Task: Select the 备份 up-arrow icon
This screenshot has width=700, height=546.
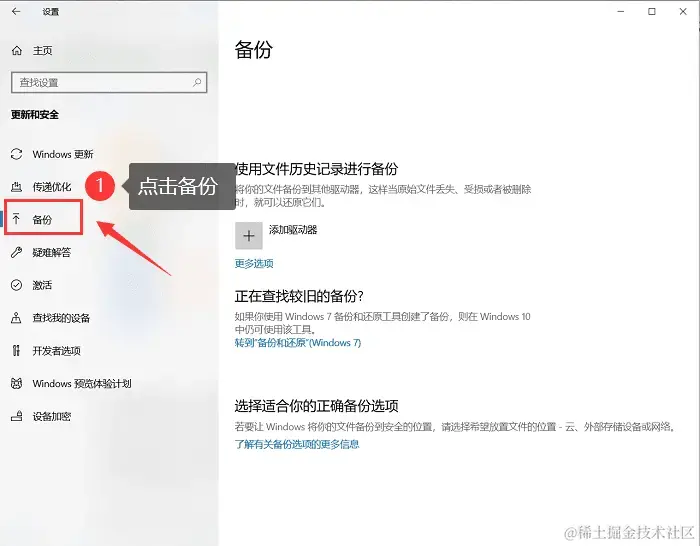Action: point(17,219)
